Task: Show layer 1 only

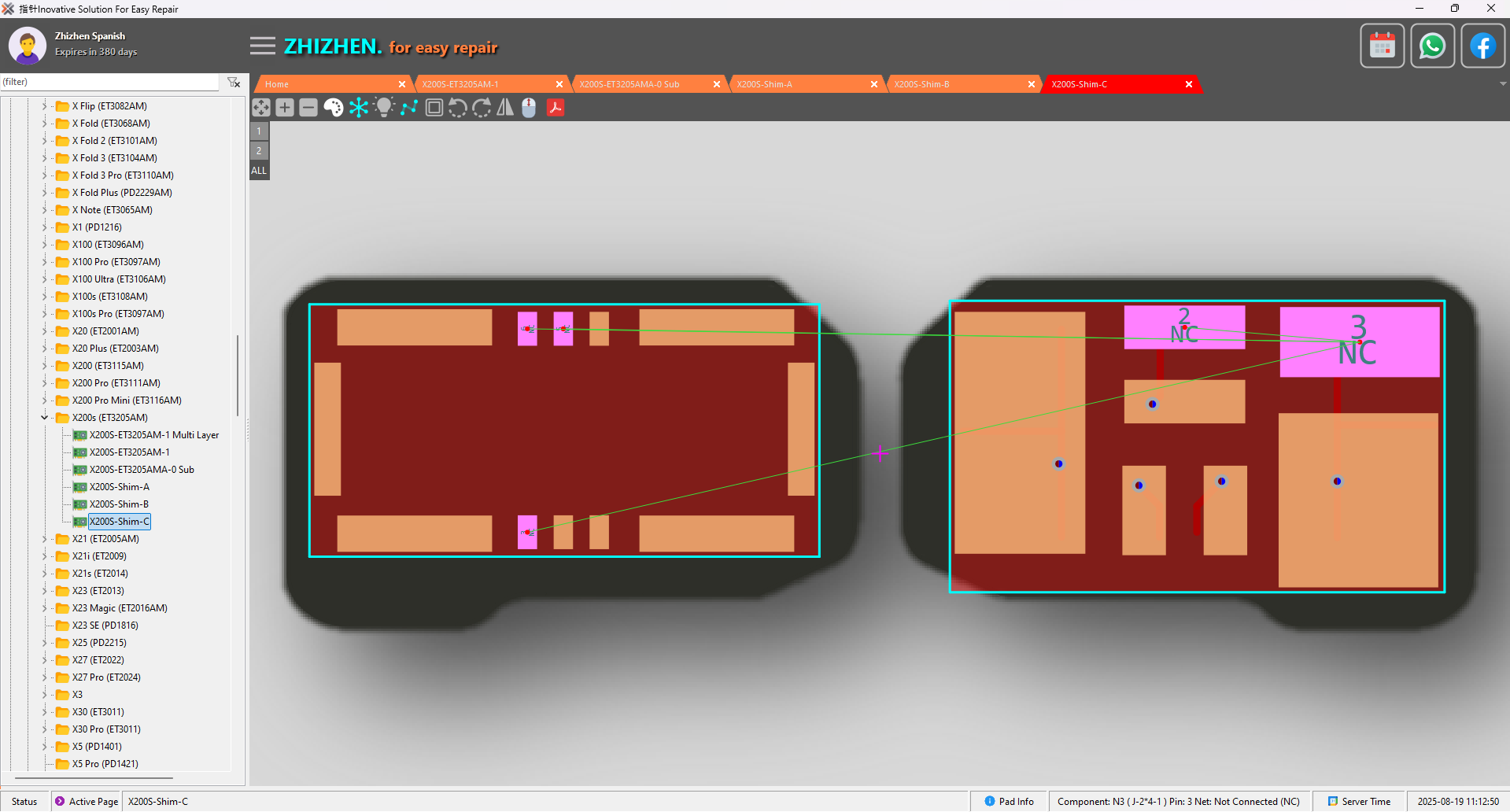Action: [259, 131]
